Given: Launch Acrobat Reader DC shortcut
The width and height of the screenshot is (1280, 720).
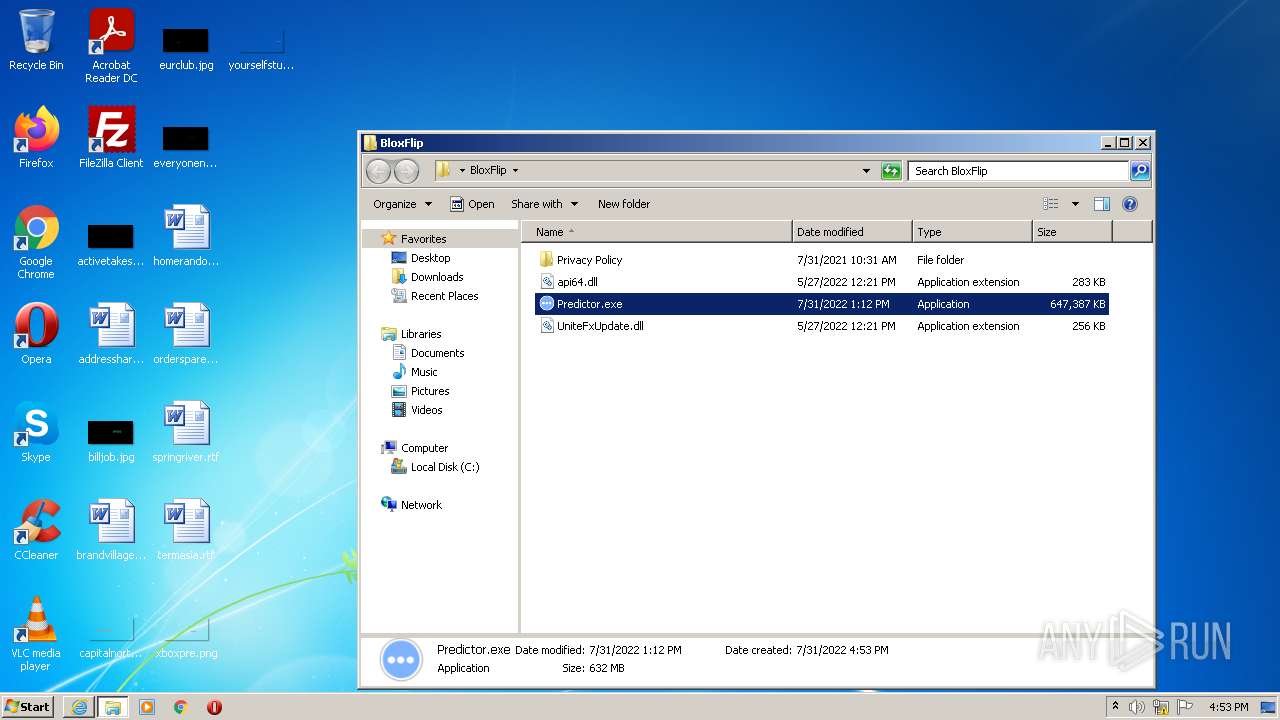Looking at the screenshot, I should [111, 46].
